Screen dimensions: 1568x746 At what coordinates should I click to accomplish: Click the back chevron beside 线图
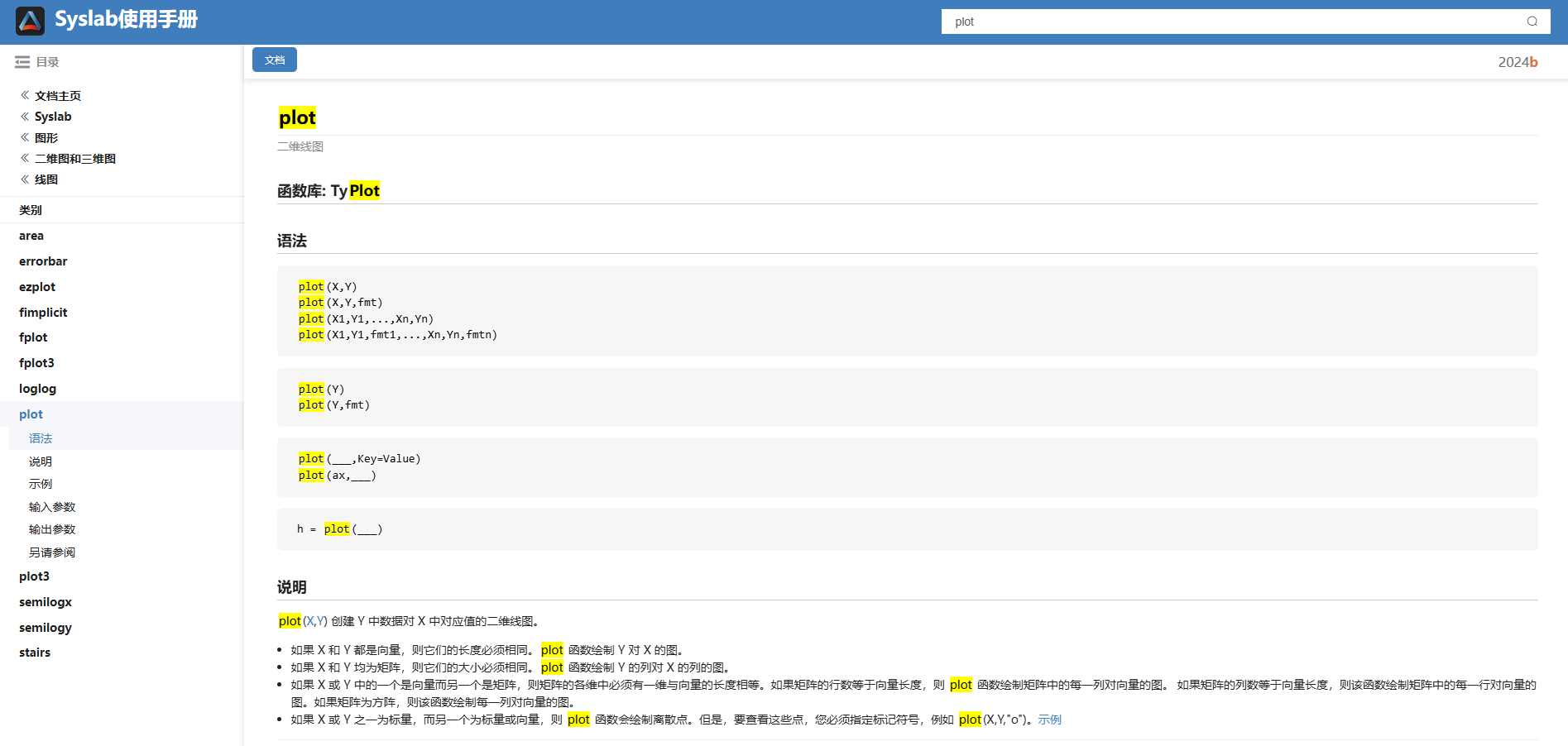[25, 179]
